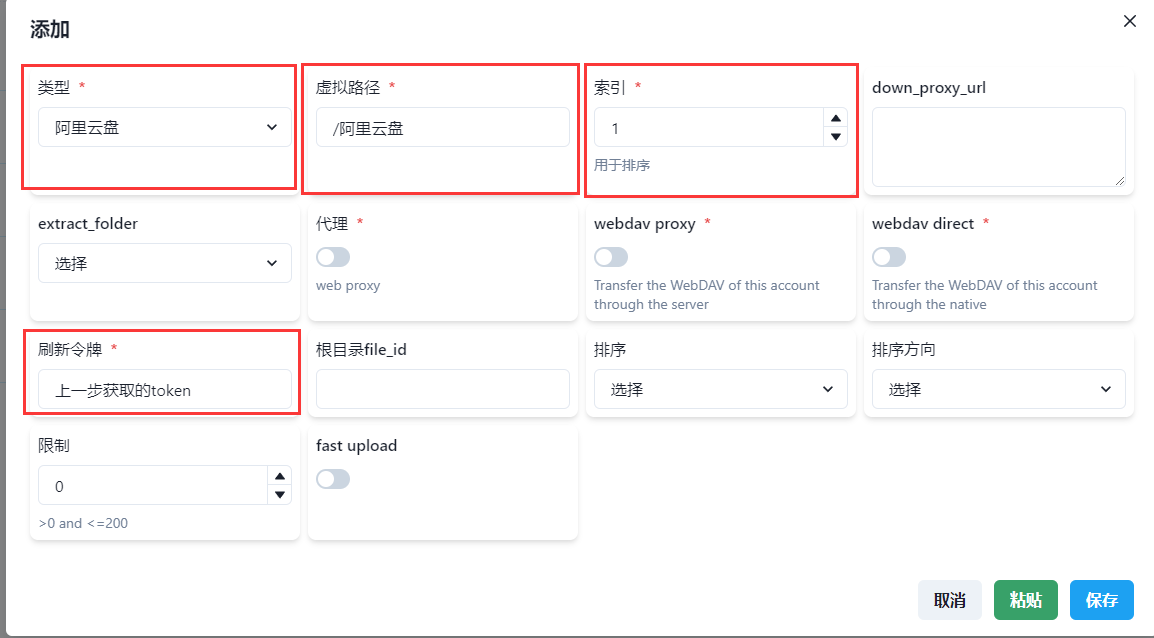This screenshot has width=1154, height=638.
Task: Click the 刷新令牌 token input field
Action: (164, 389)
